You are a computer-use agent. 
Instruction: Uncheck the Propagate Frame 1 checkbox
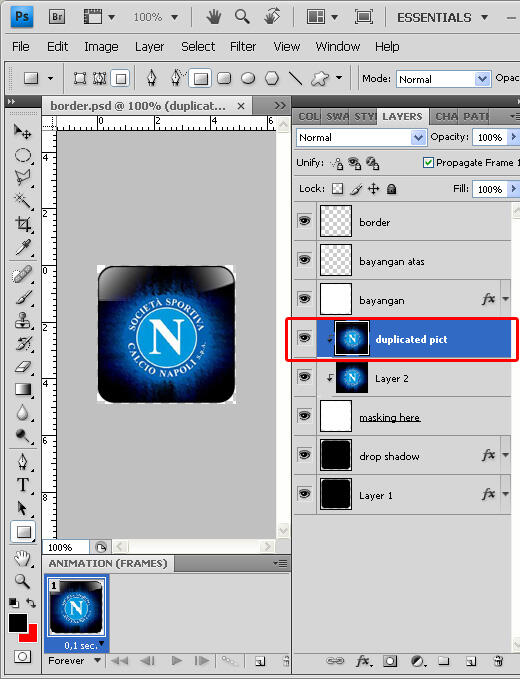tap(428, 162)
